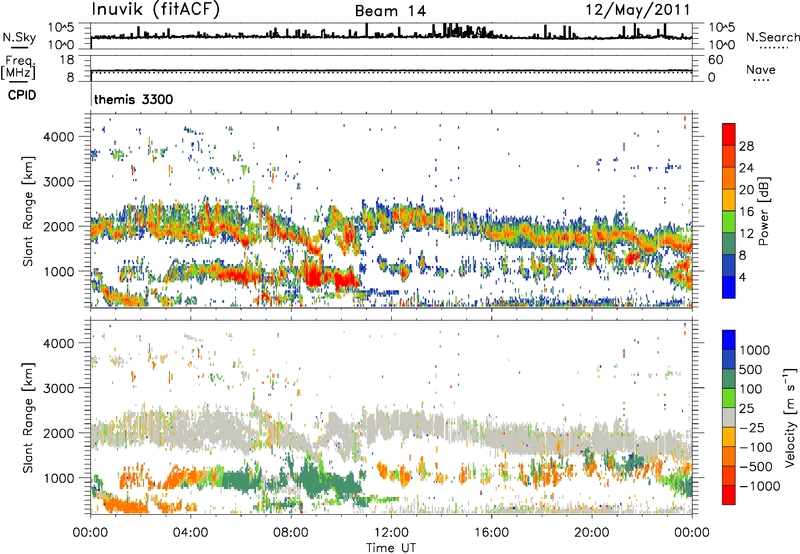The image size is (800, 554).
Task: Click the '−100' velocity colorbar label
Action: pyautogui.click(x=756, y=447)
